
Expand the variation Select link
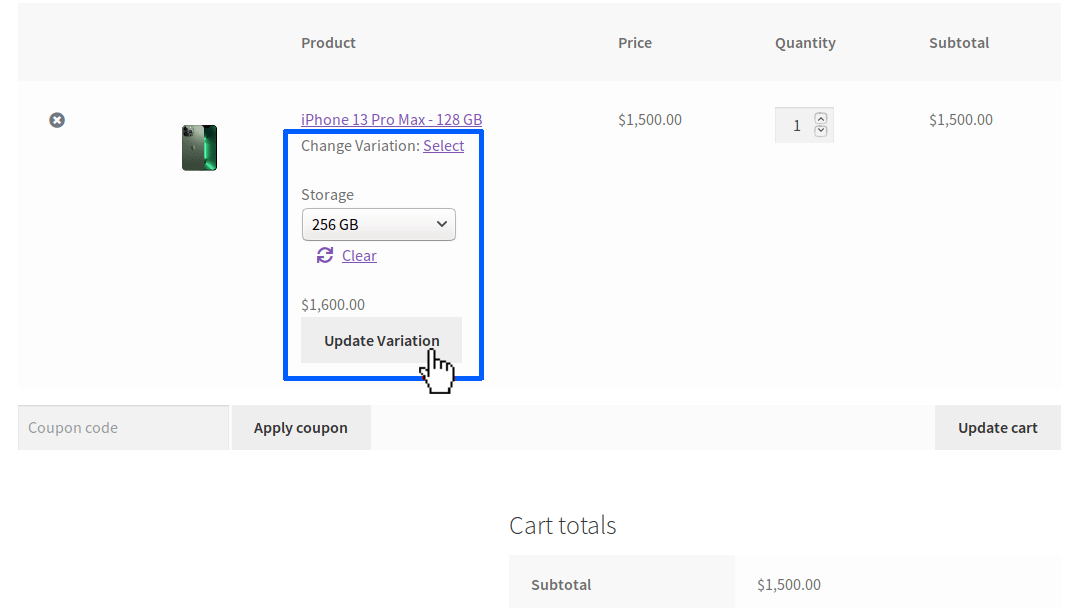pyautogui.click(x=444, y=145)
